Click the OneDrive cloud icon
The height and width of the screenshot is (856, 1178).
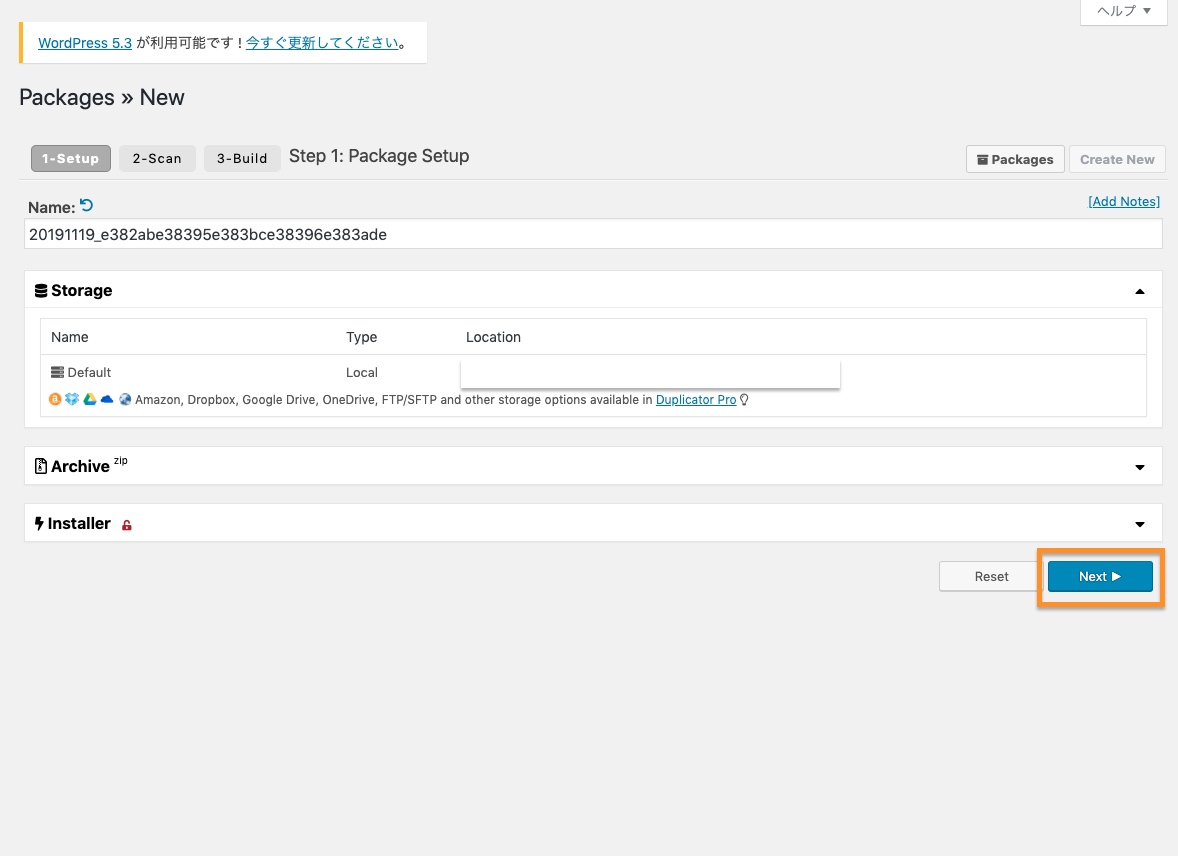[107, 400]
